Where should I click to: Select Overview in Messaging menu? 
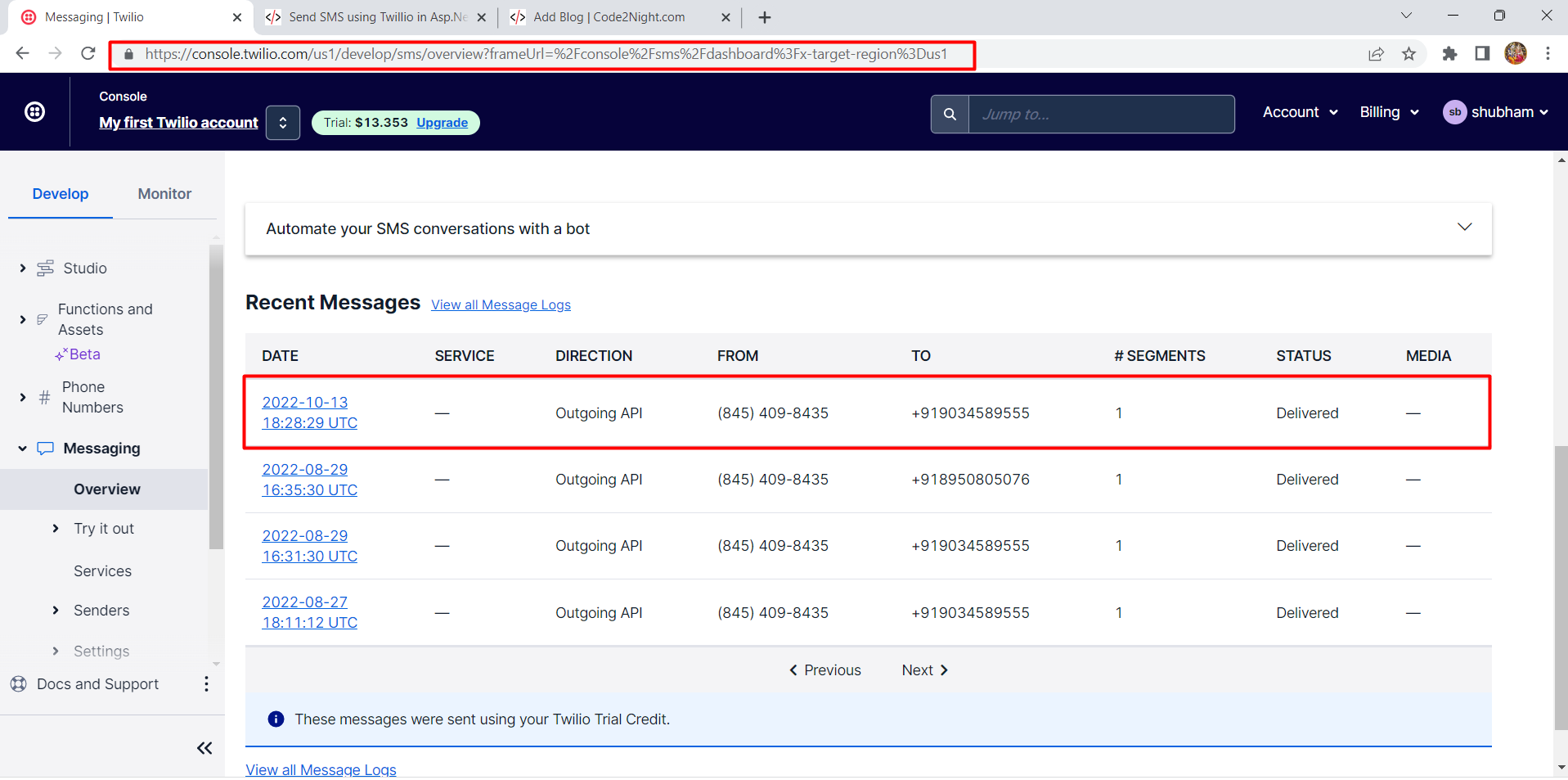tap(107, 489)
